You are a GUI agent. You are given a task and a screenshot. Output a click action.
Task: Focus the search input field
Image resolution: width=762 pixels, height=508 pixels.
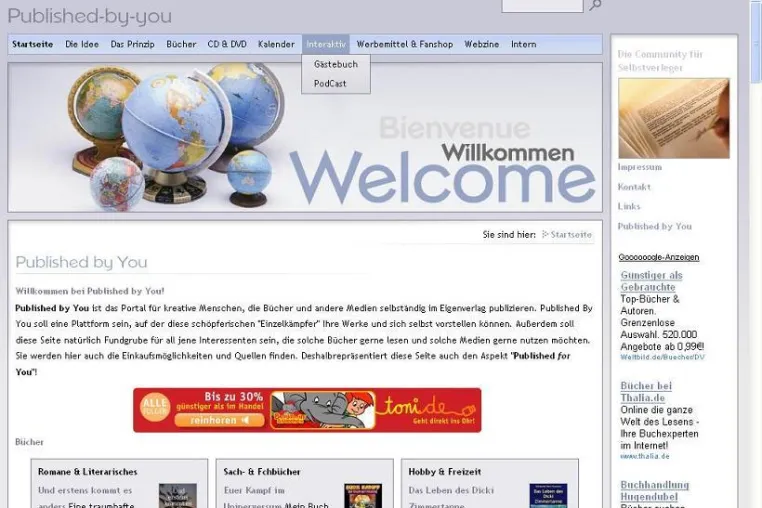coord(542,5)
